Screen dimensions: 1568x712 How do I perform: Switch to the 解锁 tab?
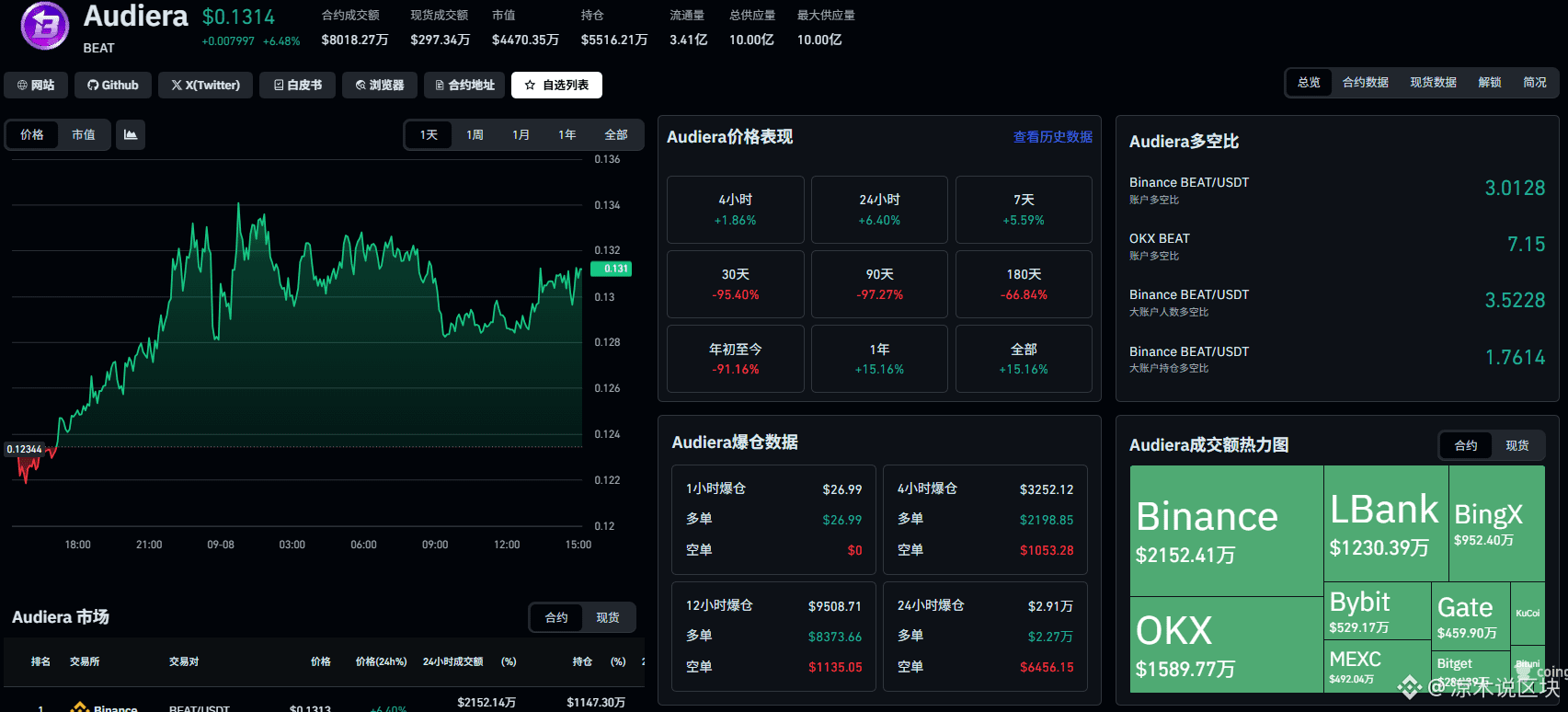point(1490,82)
